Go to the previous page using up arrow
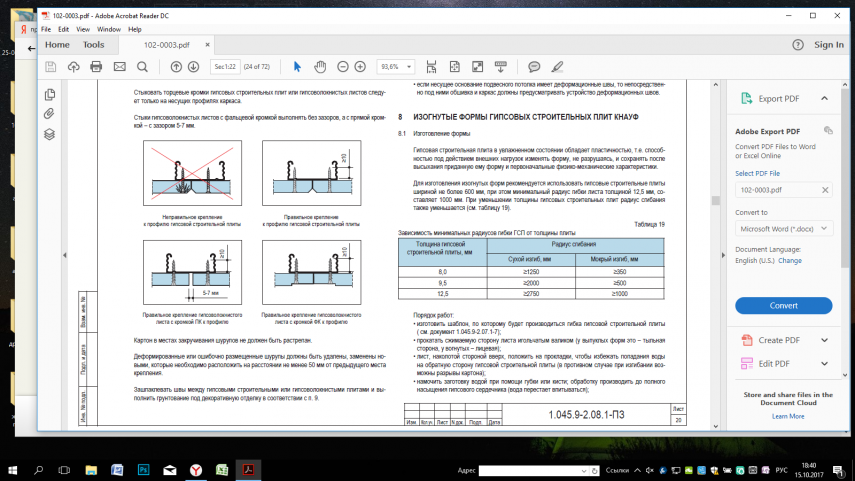Viewport: 855px width, 481px height. 176,66
